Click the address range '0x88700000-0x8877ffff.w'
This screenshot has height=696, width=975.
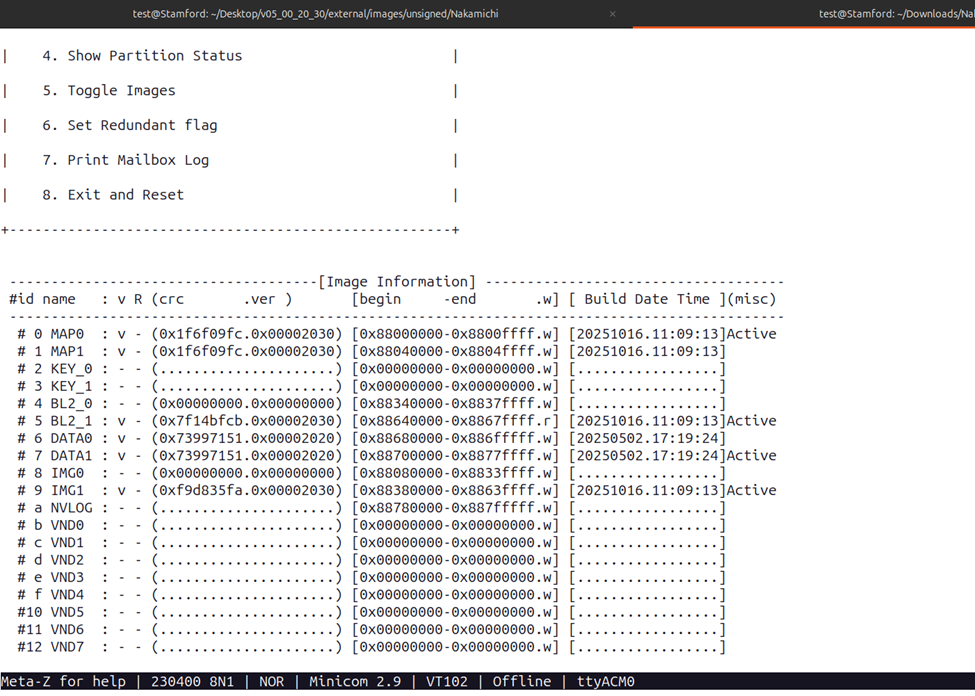click(x=455, y=456)
